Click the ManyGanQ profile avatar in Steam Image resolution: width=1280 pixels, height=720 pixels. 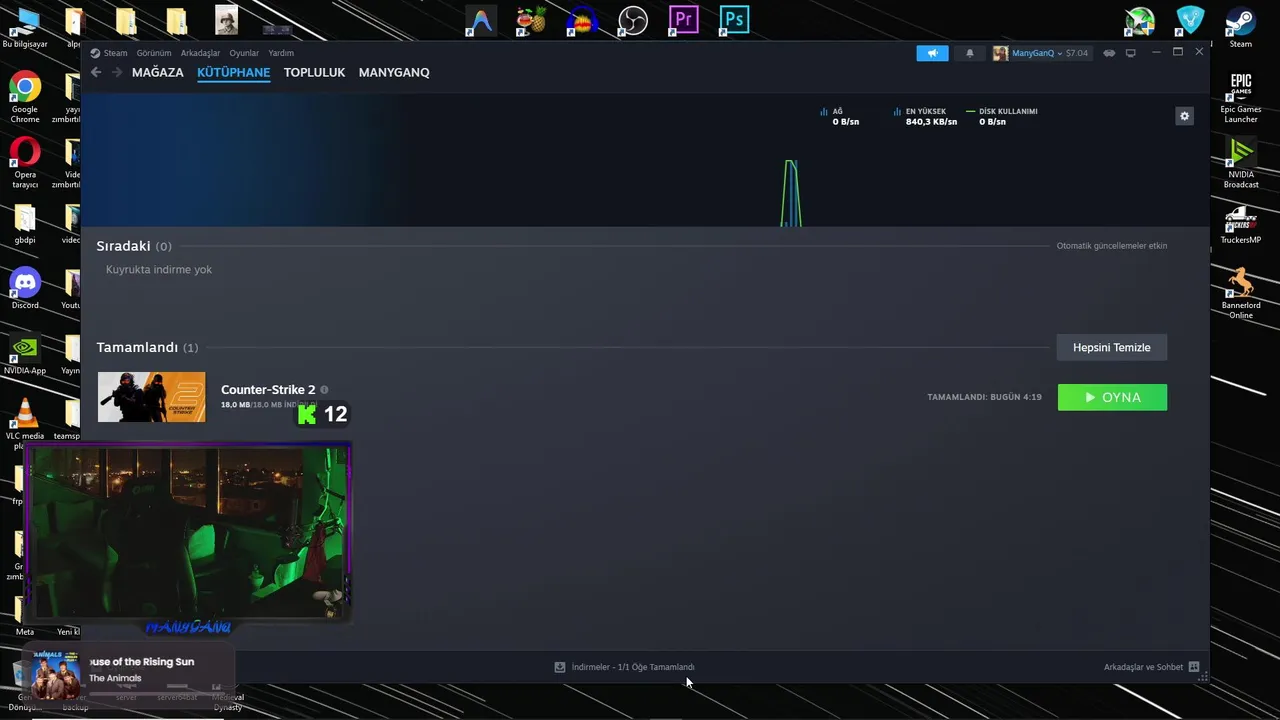1000,53
